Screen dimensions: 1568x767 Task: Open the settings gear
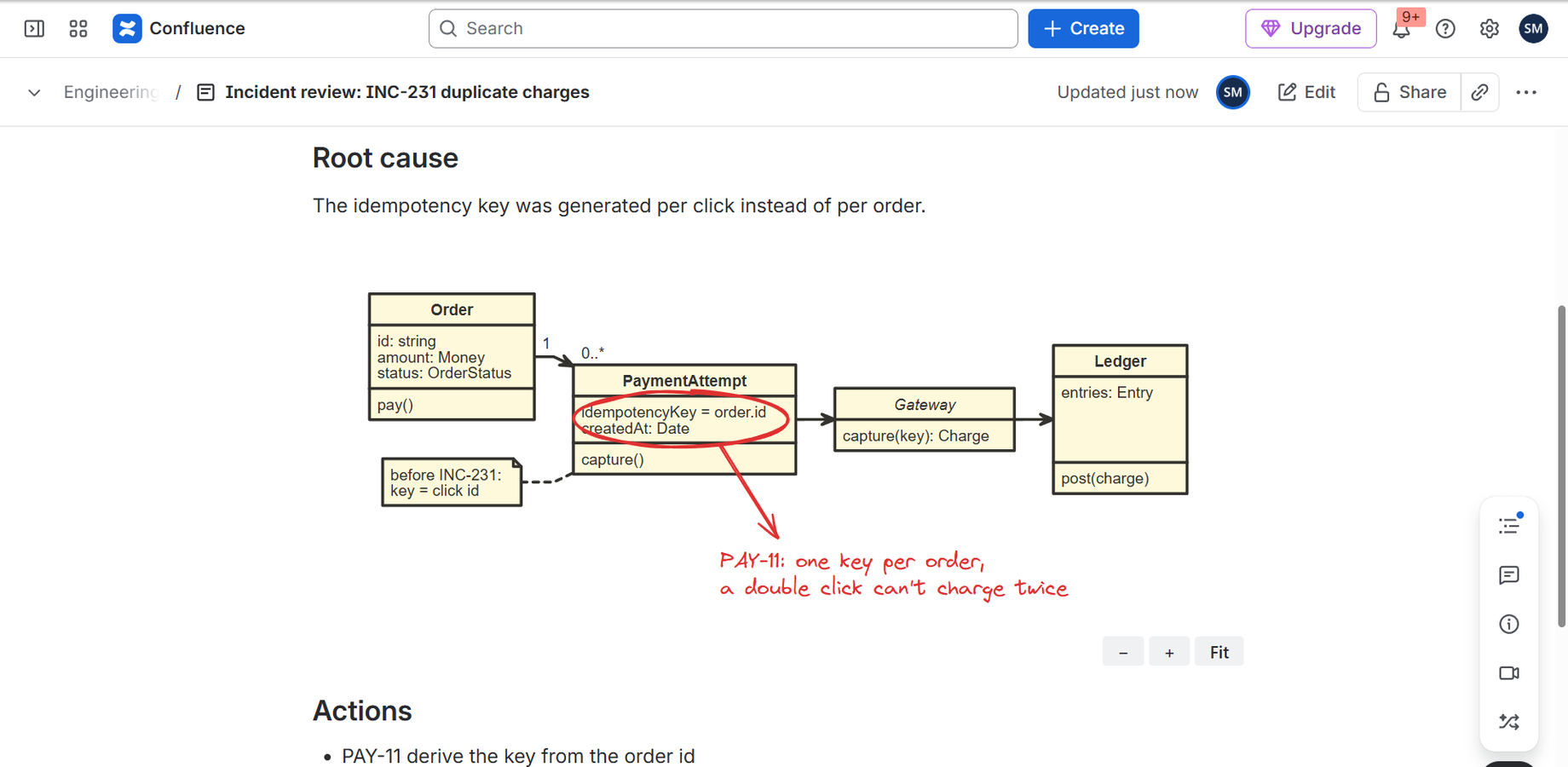(x=1490, y=29)
